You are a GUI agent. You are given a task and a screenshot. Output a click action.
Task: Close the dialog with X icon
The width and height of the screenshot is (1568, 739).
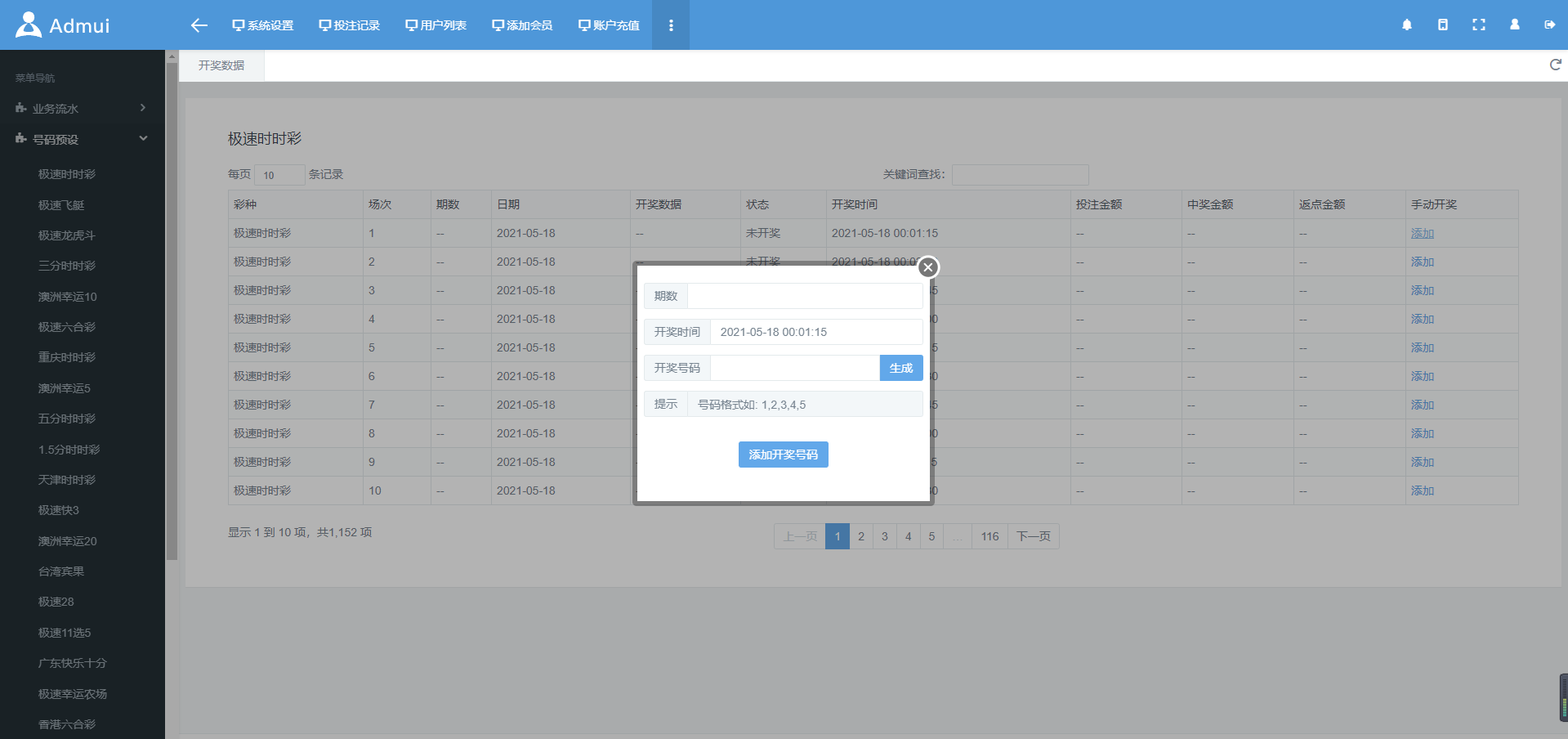(927, 267)
